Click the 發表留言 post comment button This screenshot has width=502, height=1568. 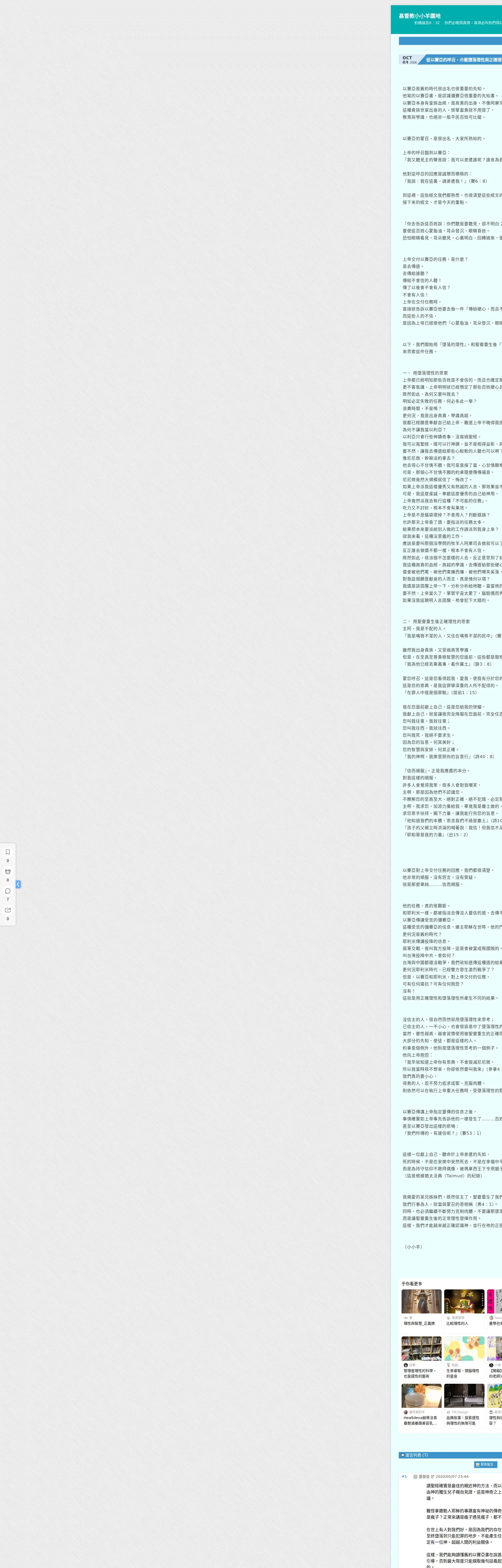486,1464
